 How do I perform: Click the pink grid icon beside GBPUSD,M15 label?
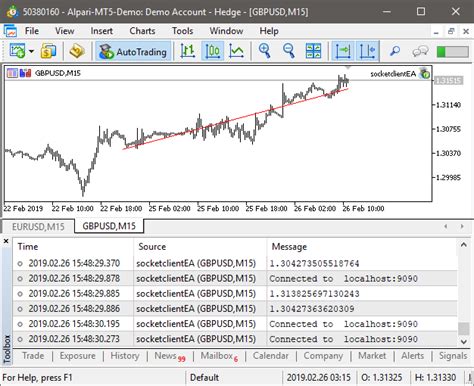click(12, 73)
